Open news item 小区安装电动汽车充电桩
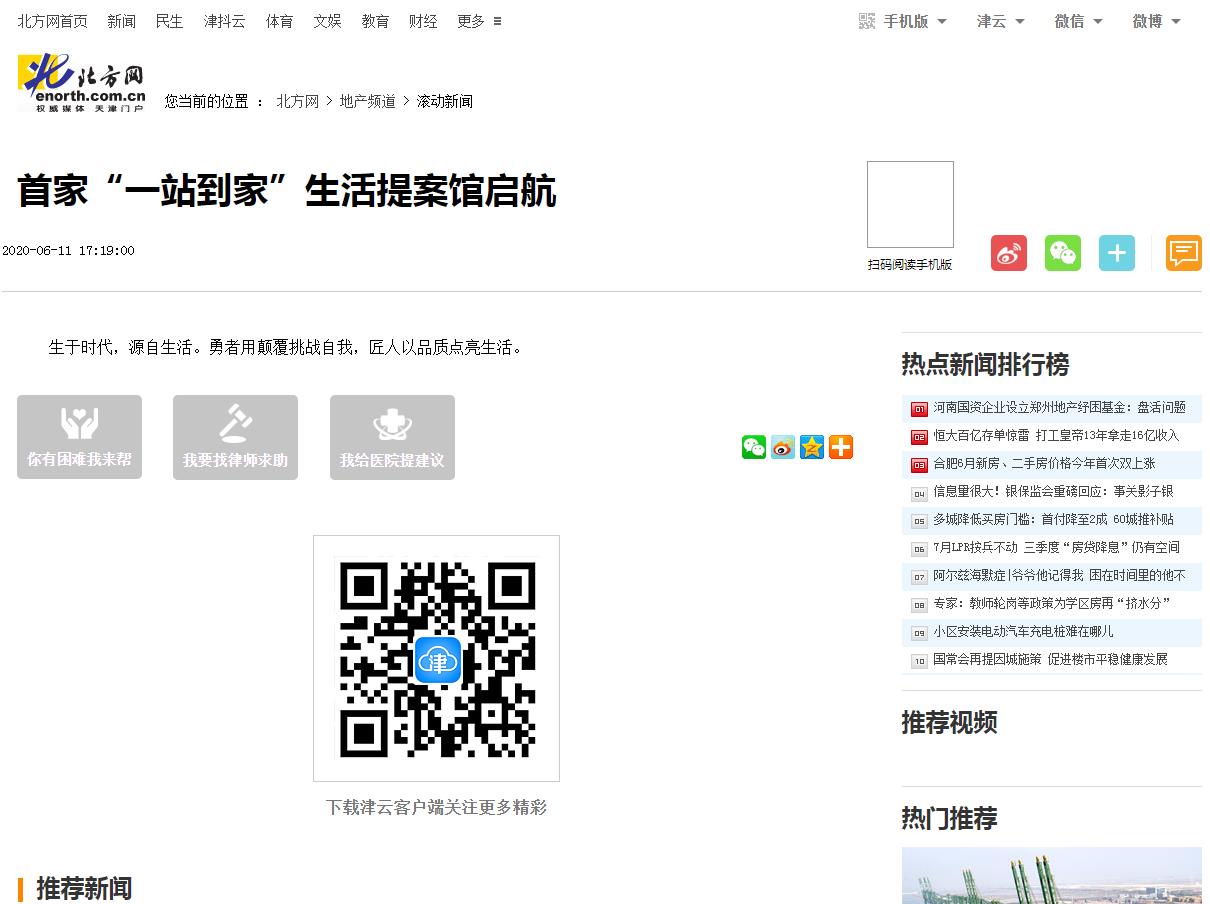 (1023, 632)
